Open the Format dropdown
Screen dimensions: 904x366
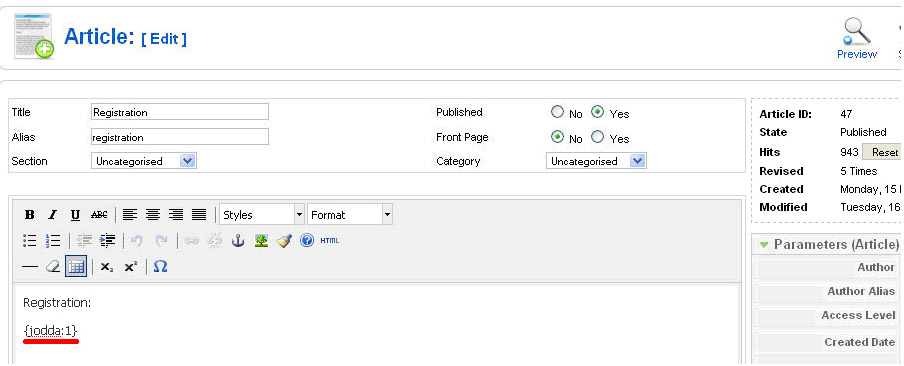tap(350, 215)
